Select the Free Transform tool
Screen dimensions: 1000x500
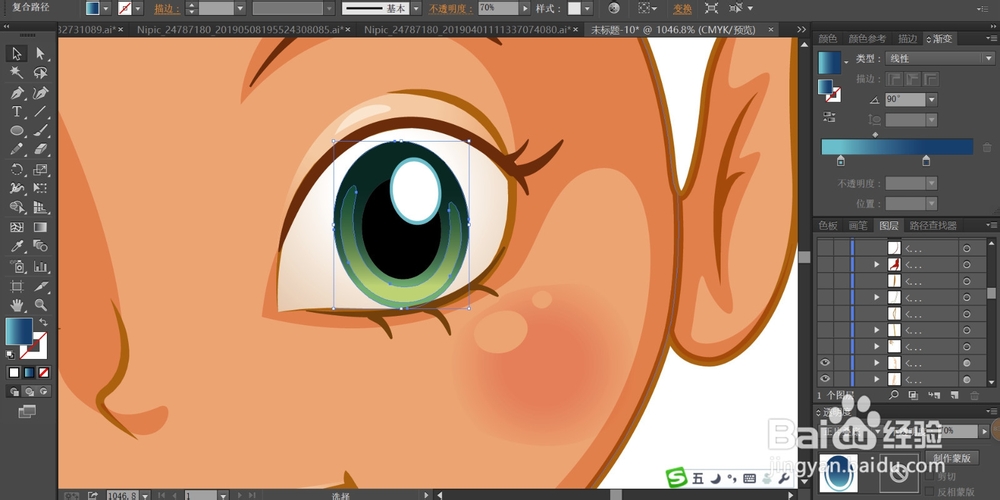(x=40, y=188)
